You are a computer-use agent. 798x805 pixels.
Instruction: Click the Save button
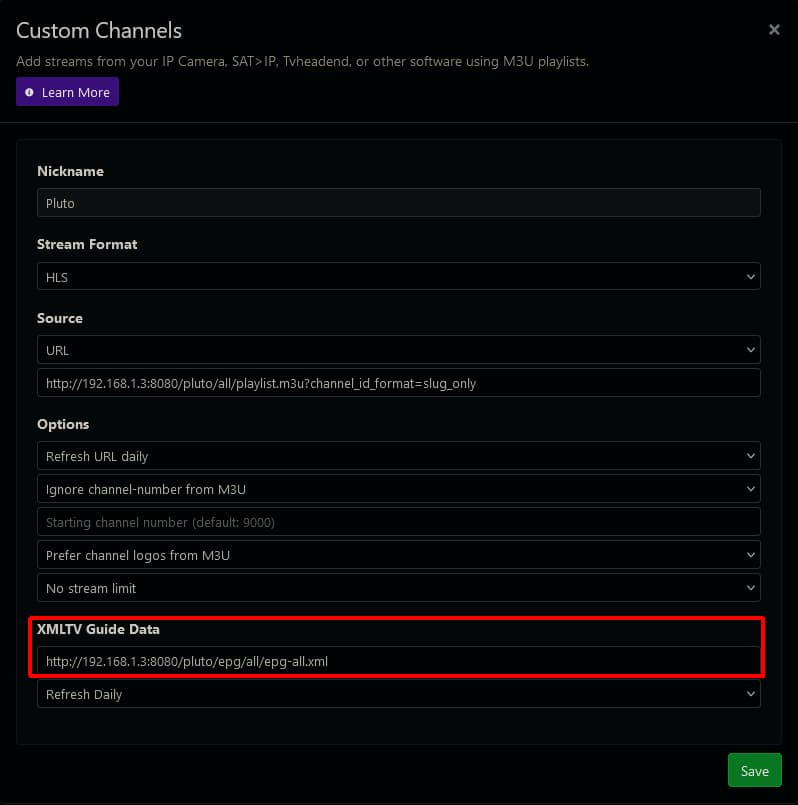(754, 770)
